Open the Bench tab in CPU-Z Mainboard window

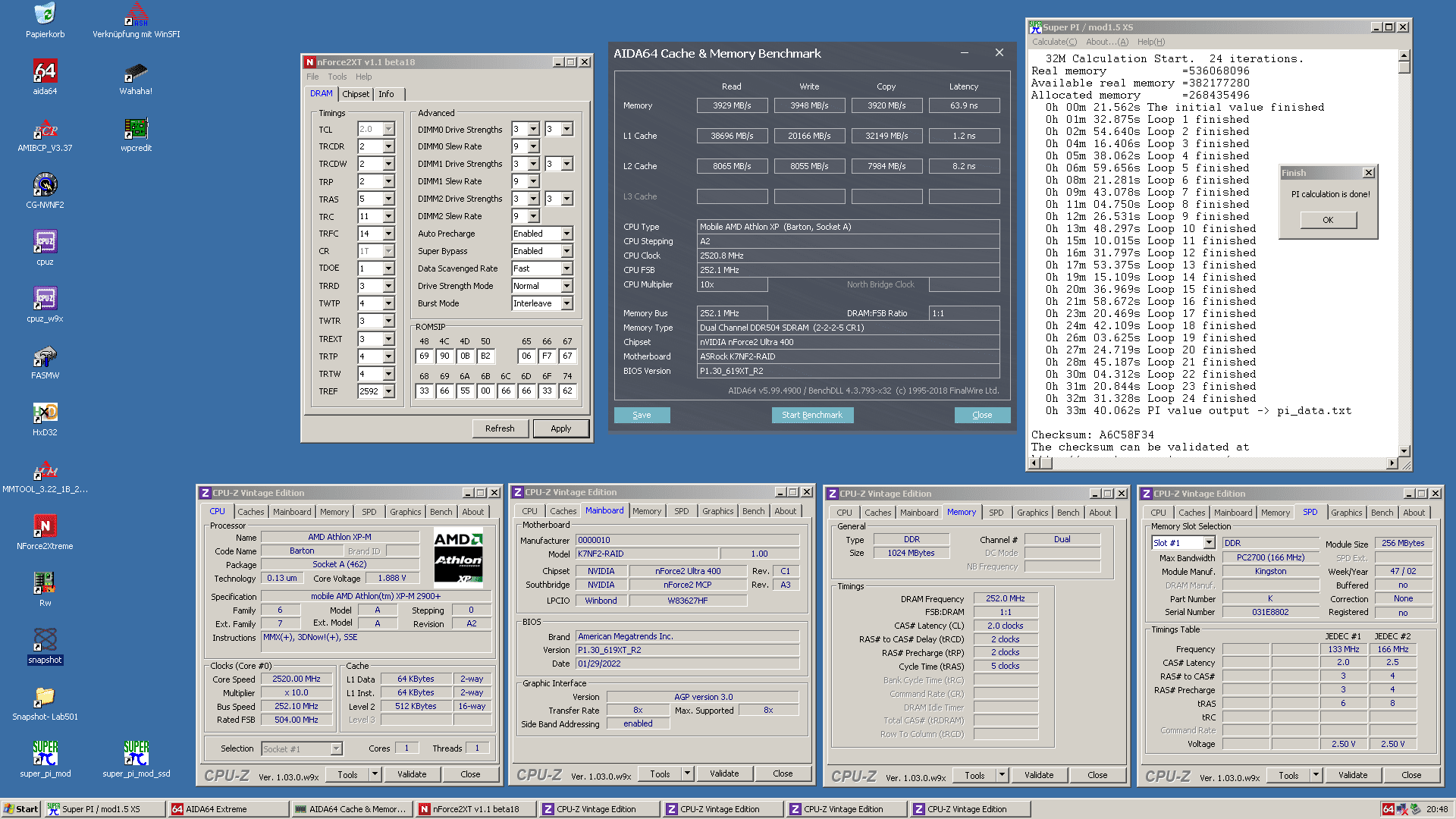tap(753, 511)
